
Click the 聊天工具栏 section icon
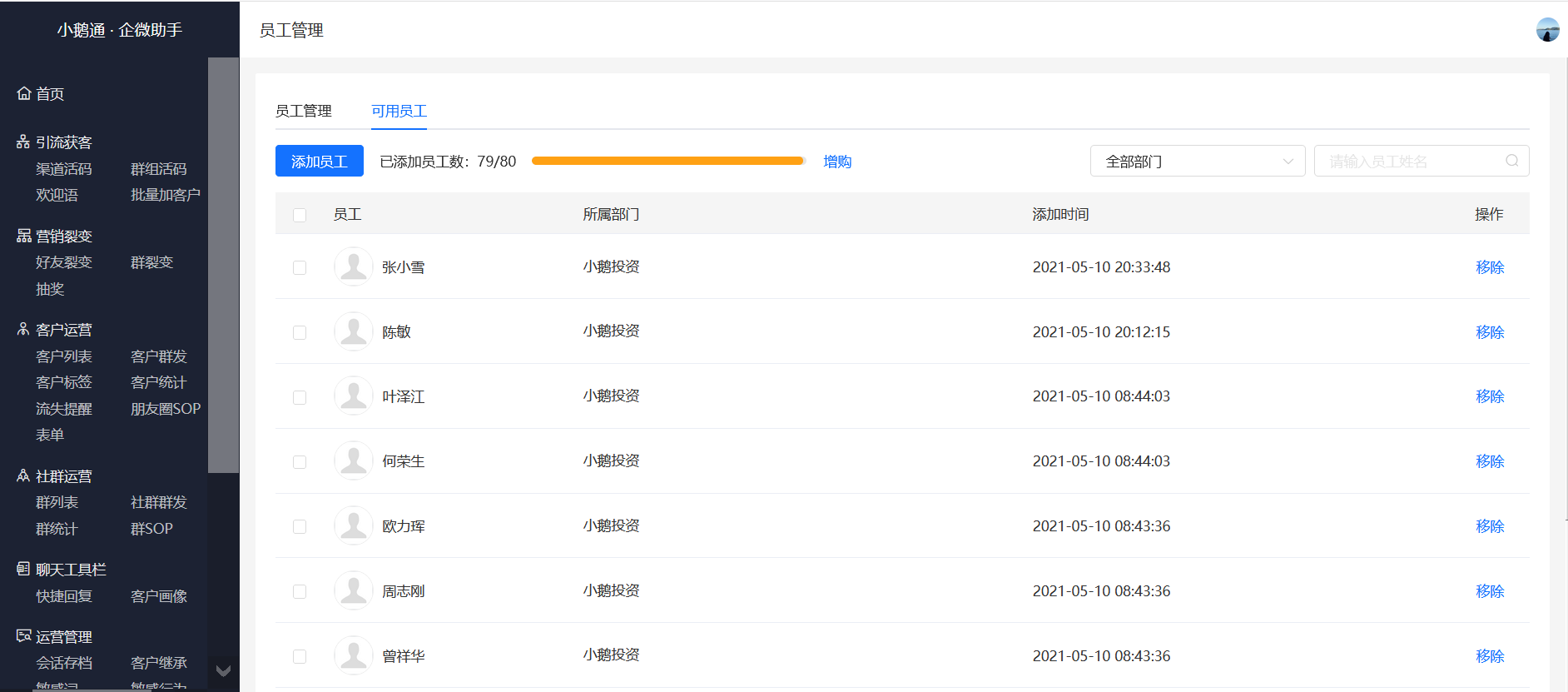pyautogui.click(x=23, y=569)
